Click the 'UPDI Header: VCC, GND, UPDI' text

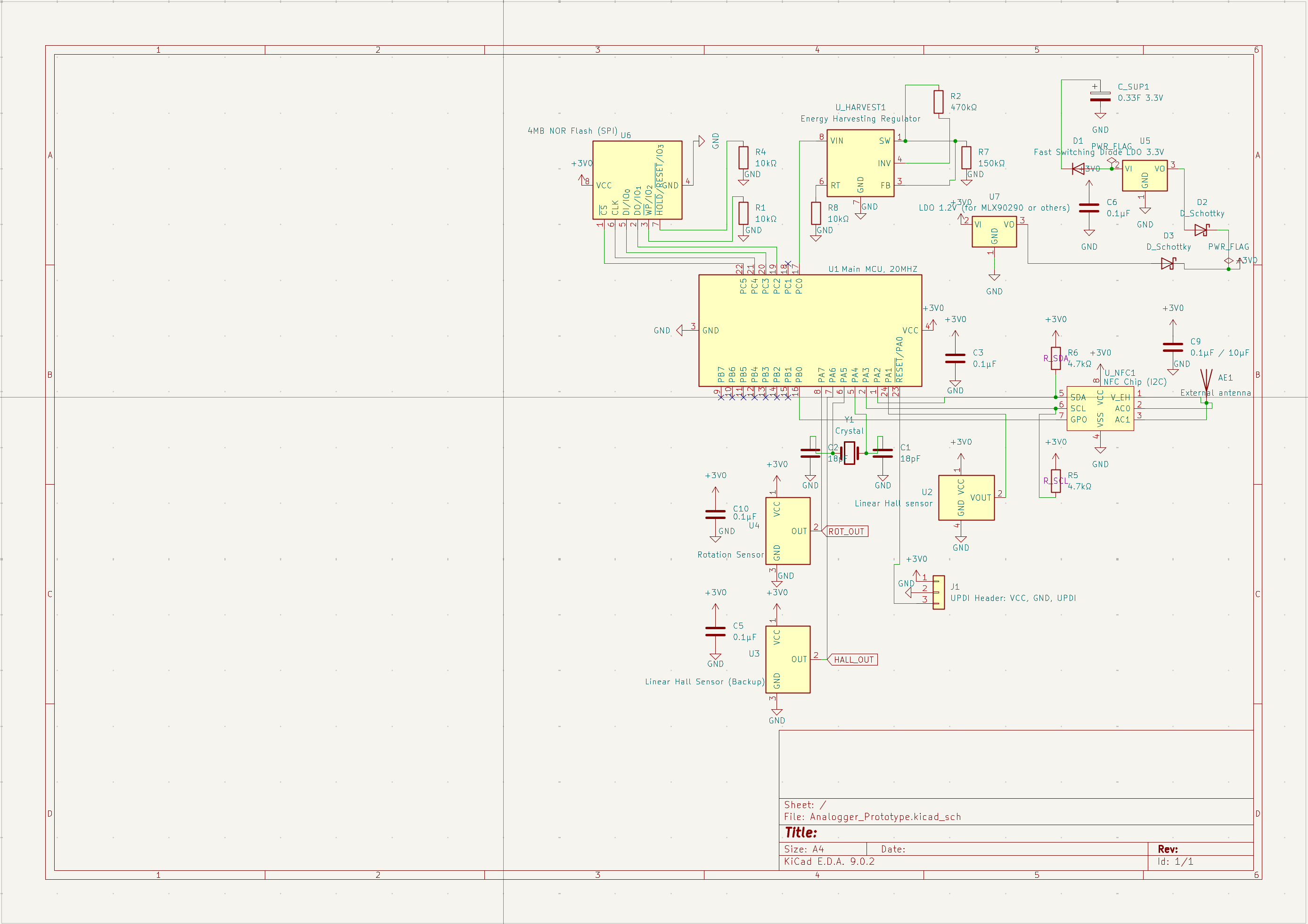coord(1013,599)
